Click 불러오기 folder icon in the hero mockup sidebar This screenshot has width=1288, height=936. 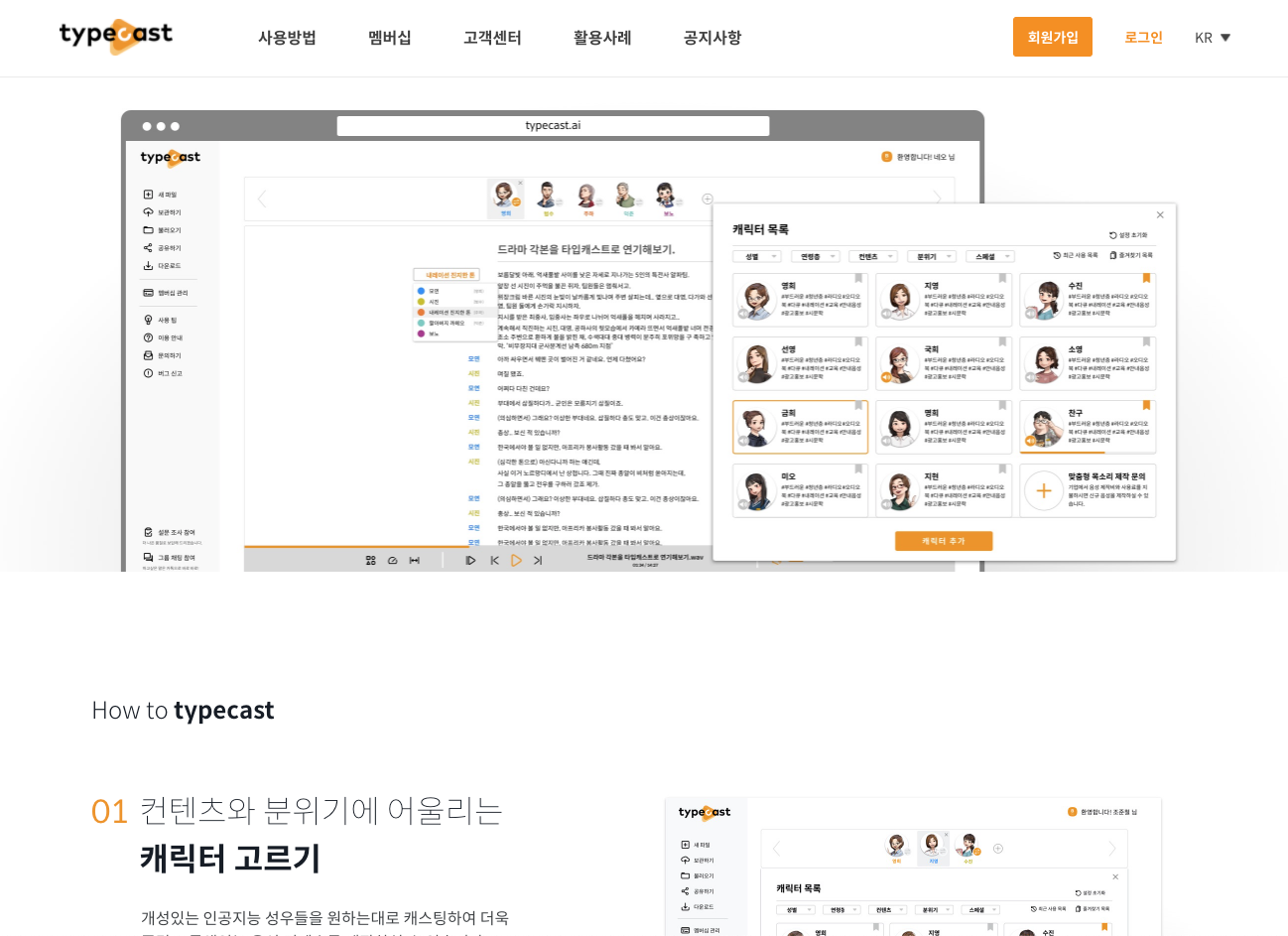pos(148,230)
